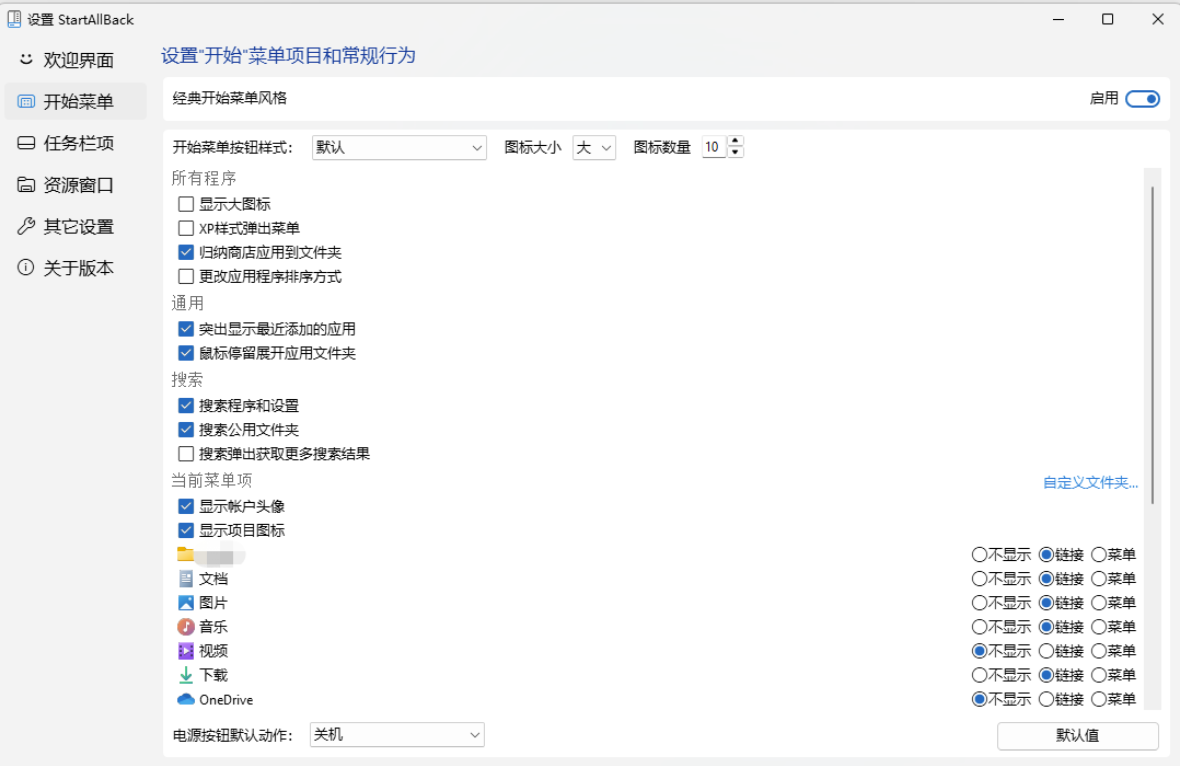Viewport: 1180px width, 766px height.
Task: Open the 电源按钮默认动作 dropdown
Action: pos(396,735)
